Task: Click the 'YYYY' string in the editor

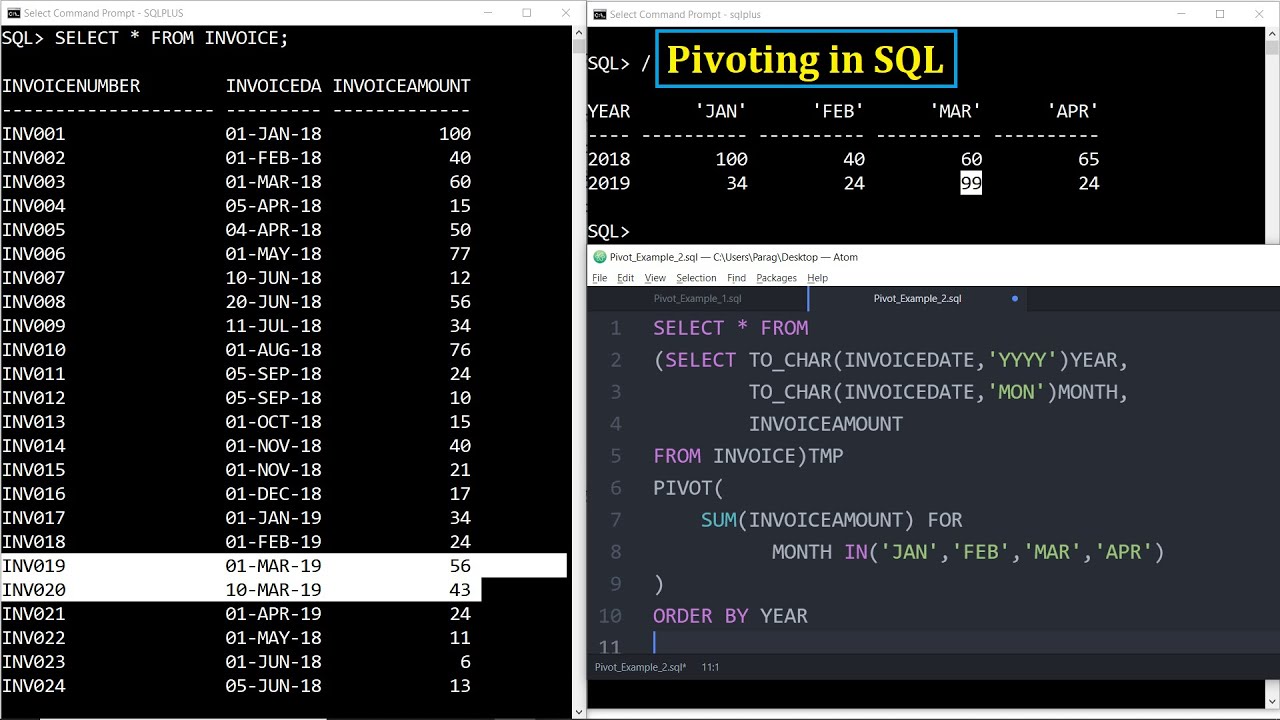Action: (1022, 360)
